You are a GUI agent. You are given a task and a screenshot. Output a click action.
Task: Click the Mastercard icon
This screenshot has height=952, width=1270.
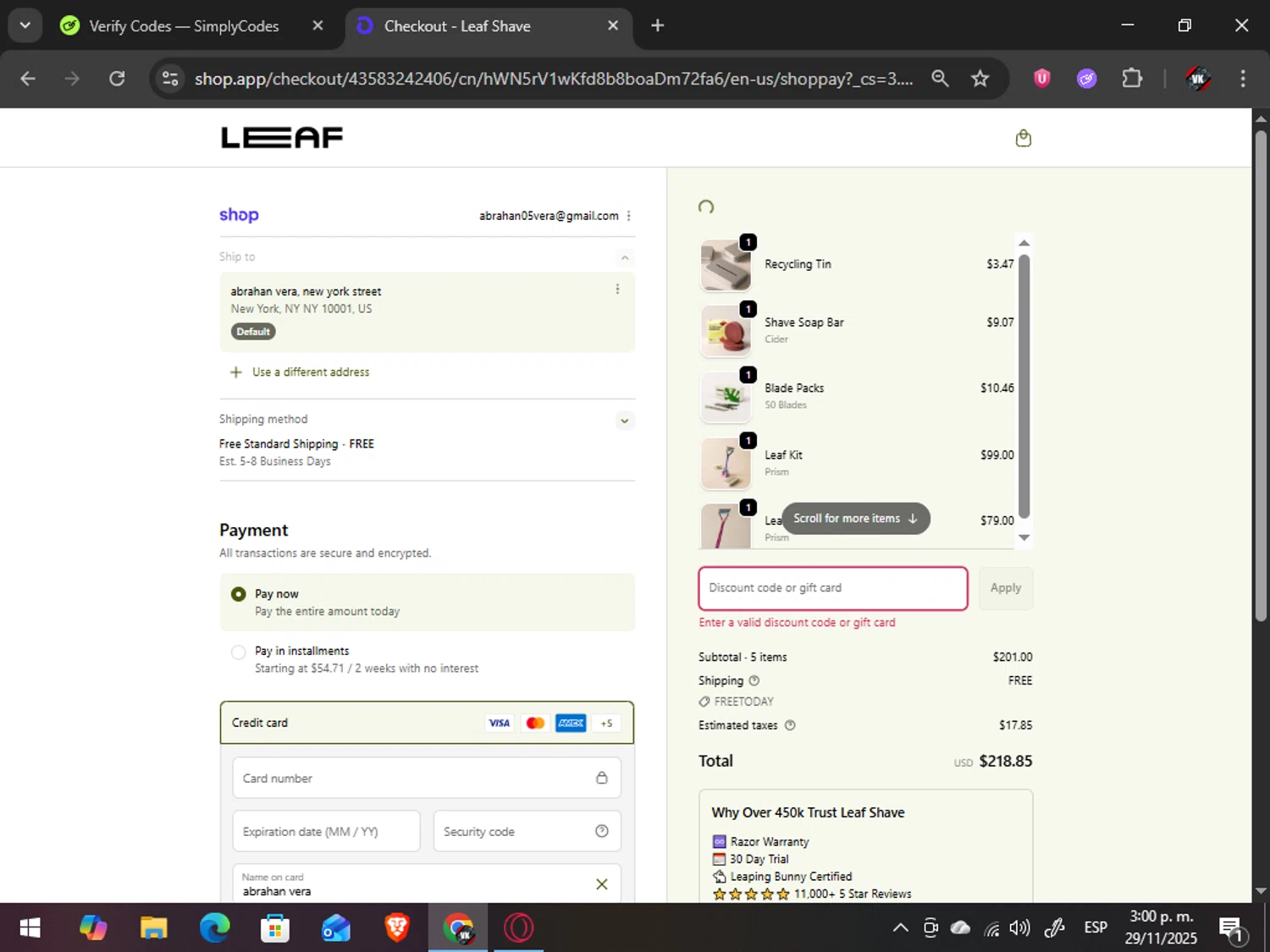tap(535, 723)
